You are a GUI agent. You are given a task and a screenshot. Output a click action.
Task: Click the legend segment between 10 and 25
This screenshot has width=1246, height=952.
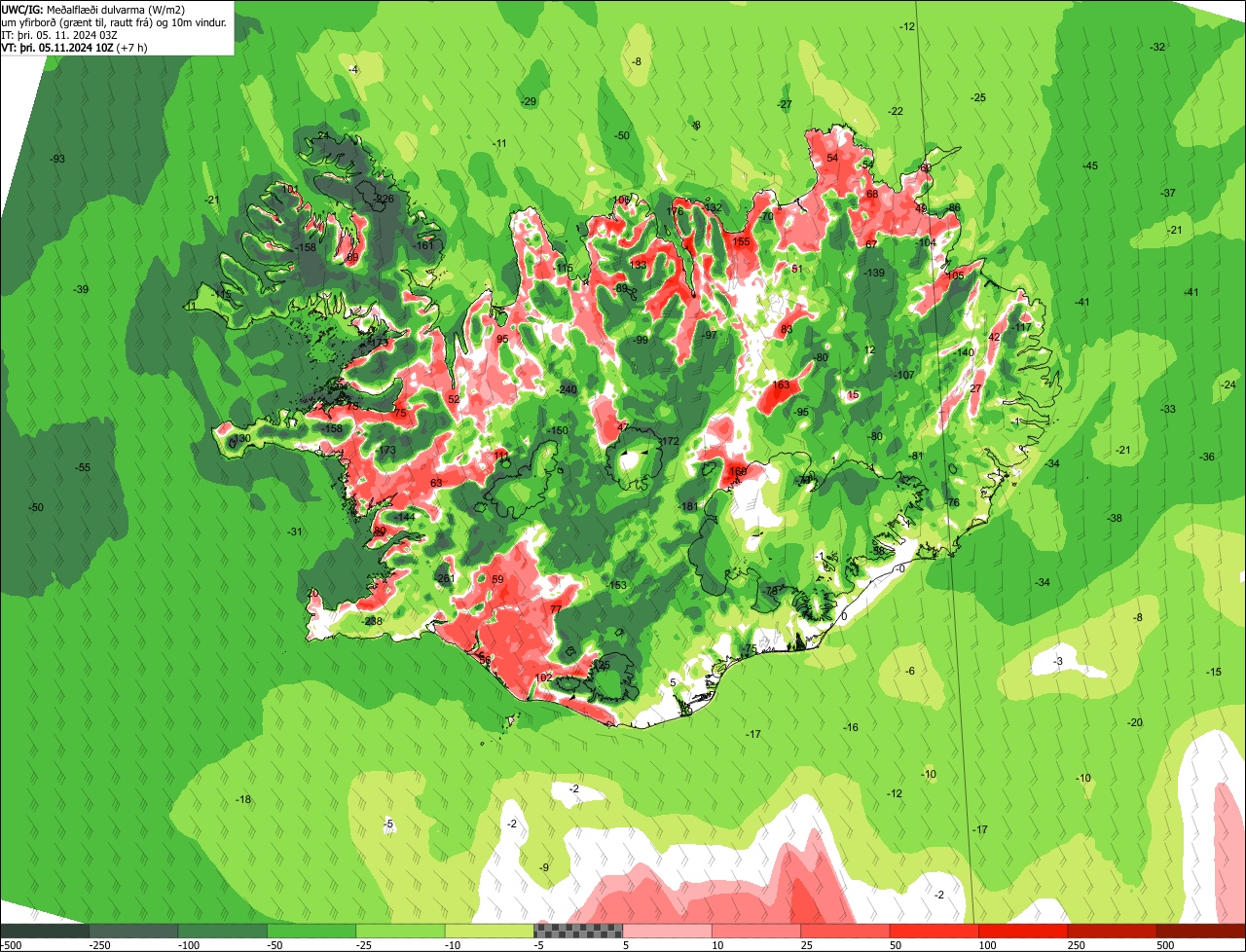(x=756, y=931)
